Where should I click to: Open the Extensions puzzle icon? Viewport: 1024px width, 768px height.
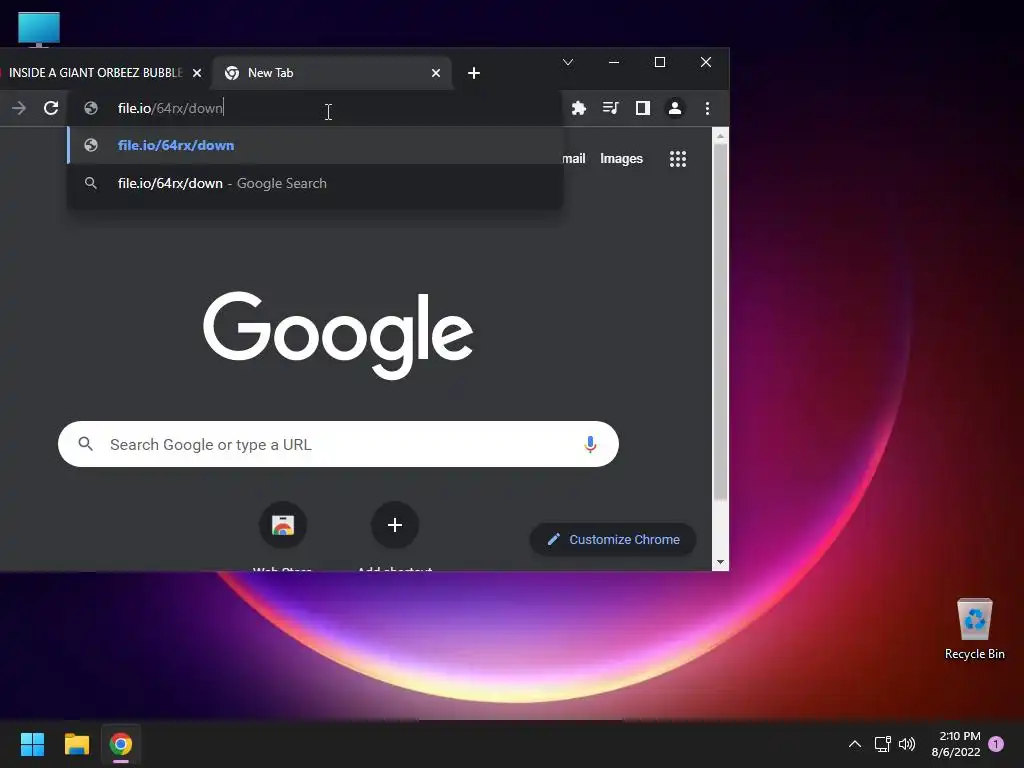(579, 108)
